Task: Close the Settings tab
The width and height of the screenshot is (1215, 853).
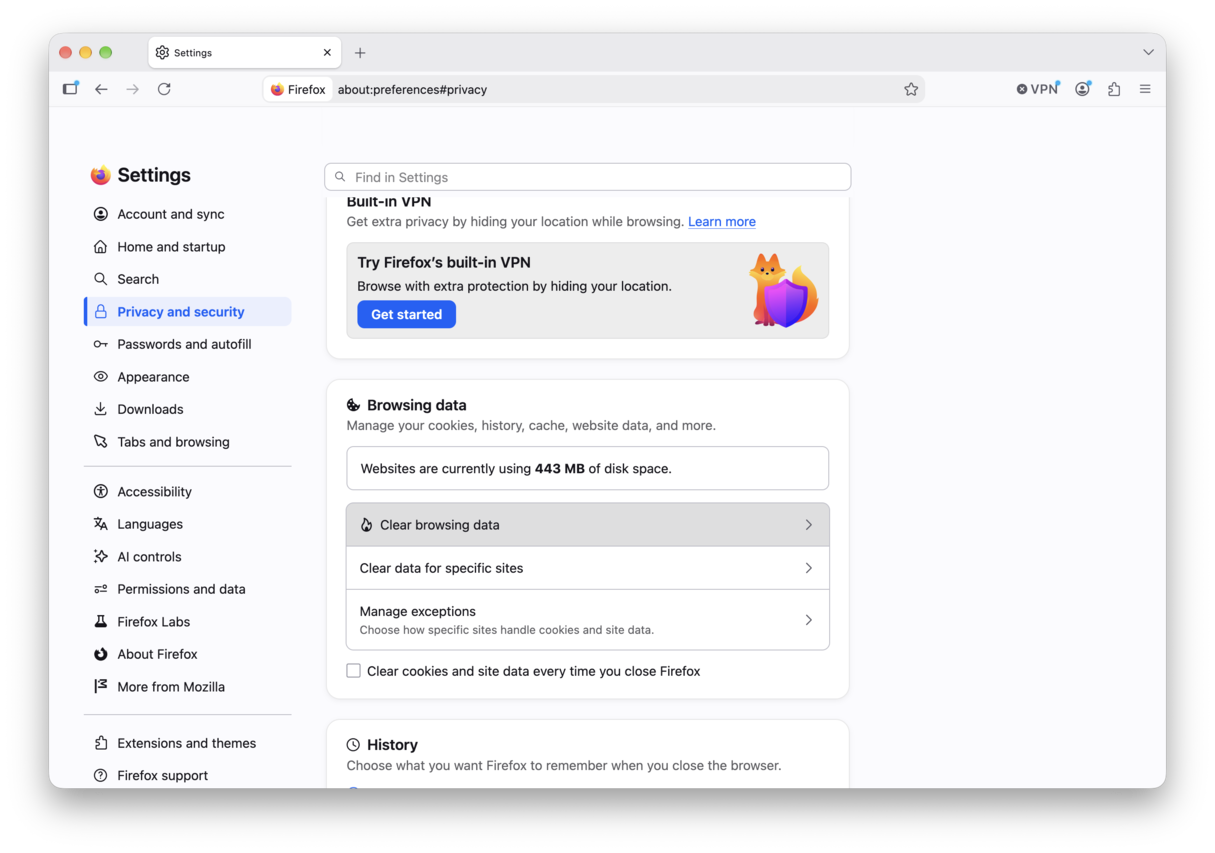Action: tap(327, 53)
